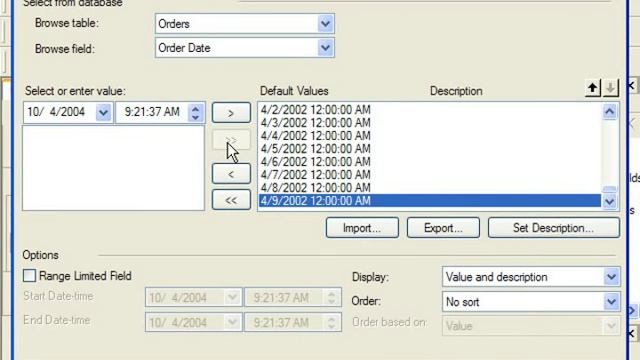This screenshot has width=640, height=360.
Task: Select 4/7/2002 12:00:00 AM in Default Values
Action: [430, 175]
